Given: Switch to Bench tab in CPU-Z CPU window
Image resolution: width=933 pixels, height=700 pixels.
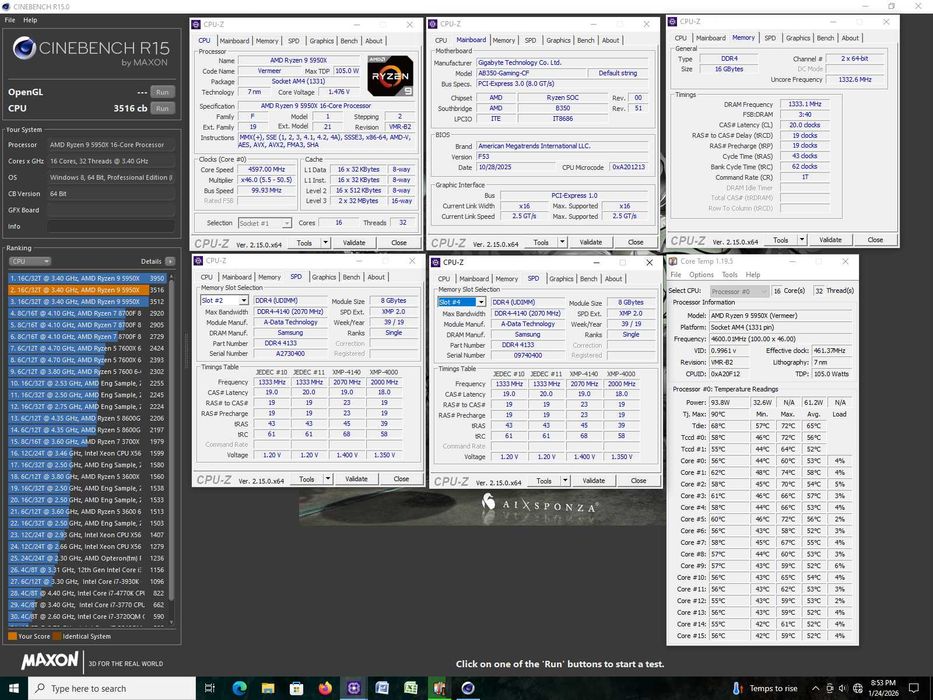Looking at the screenshot, I should point(349,41).
